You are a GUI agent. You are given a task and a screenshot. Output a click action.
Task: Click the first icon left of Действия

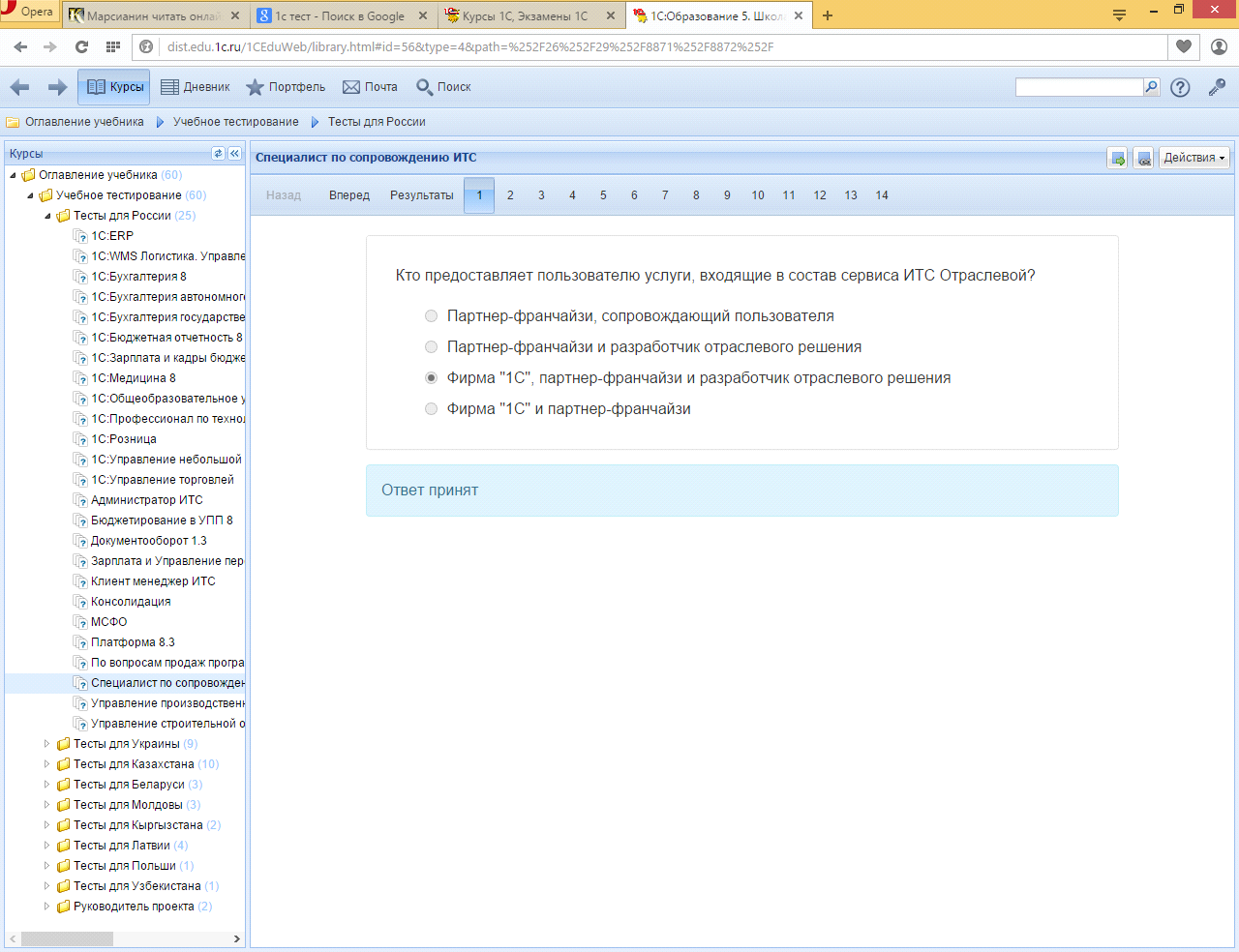click(1118, 158)
